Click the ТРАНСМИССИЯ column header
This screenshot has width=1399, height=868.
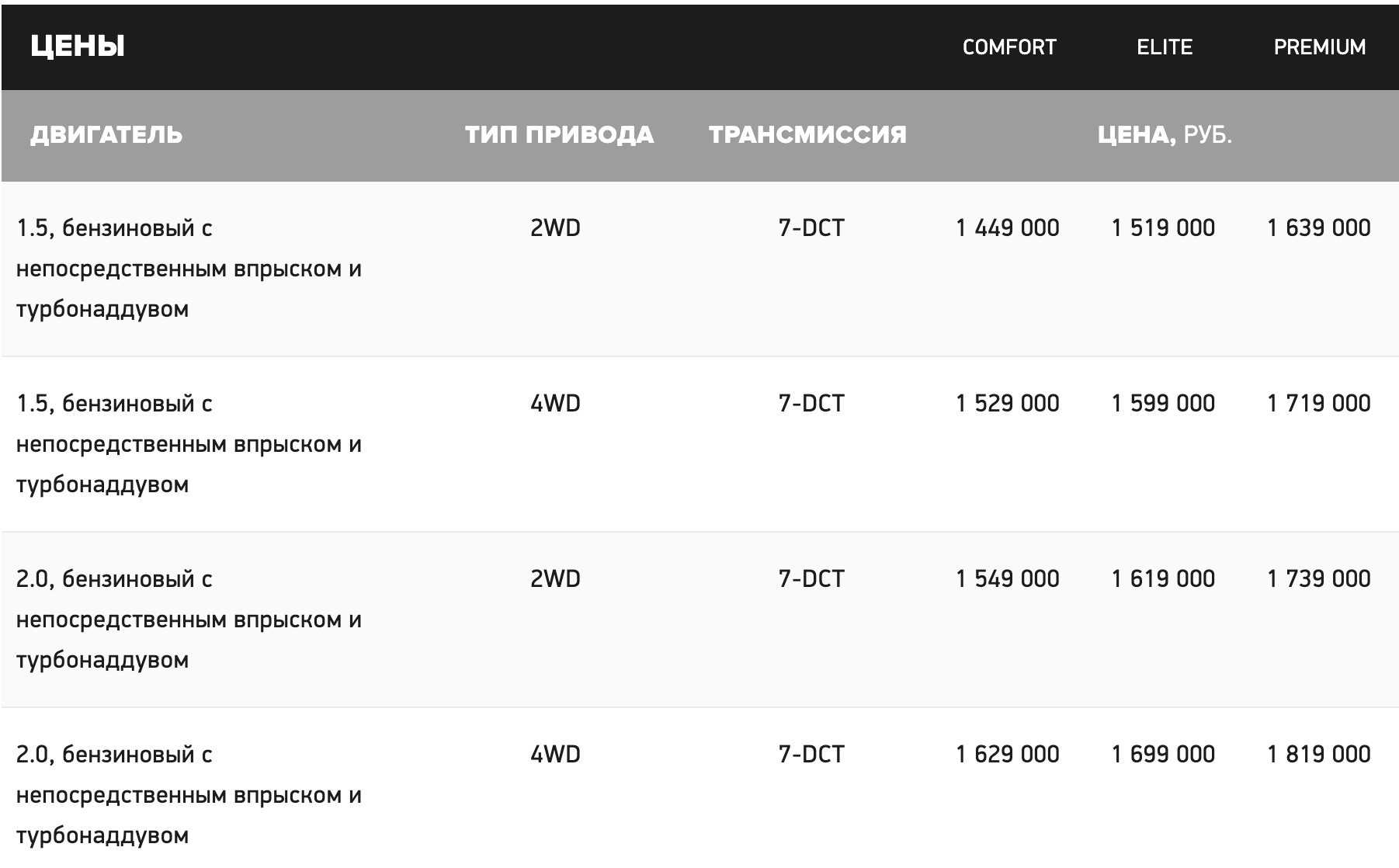click(807, 135)
